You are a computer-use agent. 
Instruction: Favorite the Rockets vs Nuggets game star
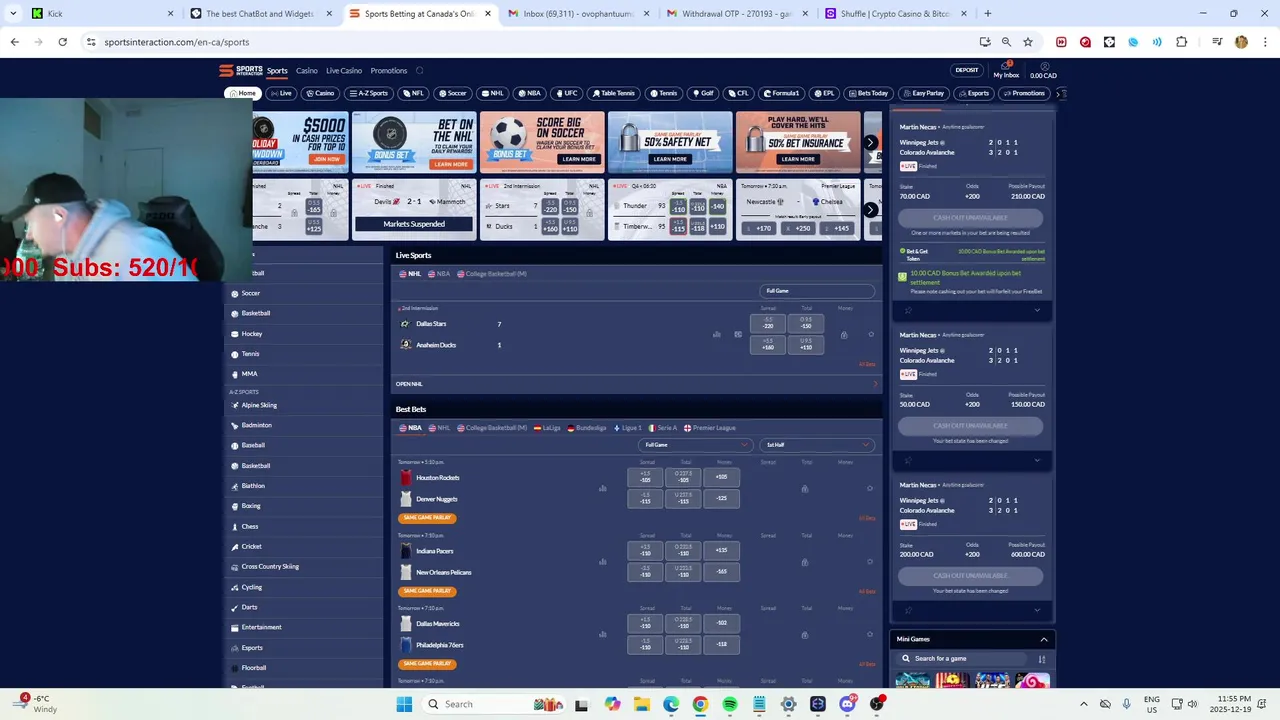870,488
